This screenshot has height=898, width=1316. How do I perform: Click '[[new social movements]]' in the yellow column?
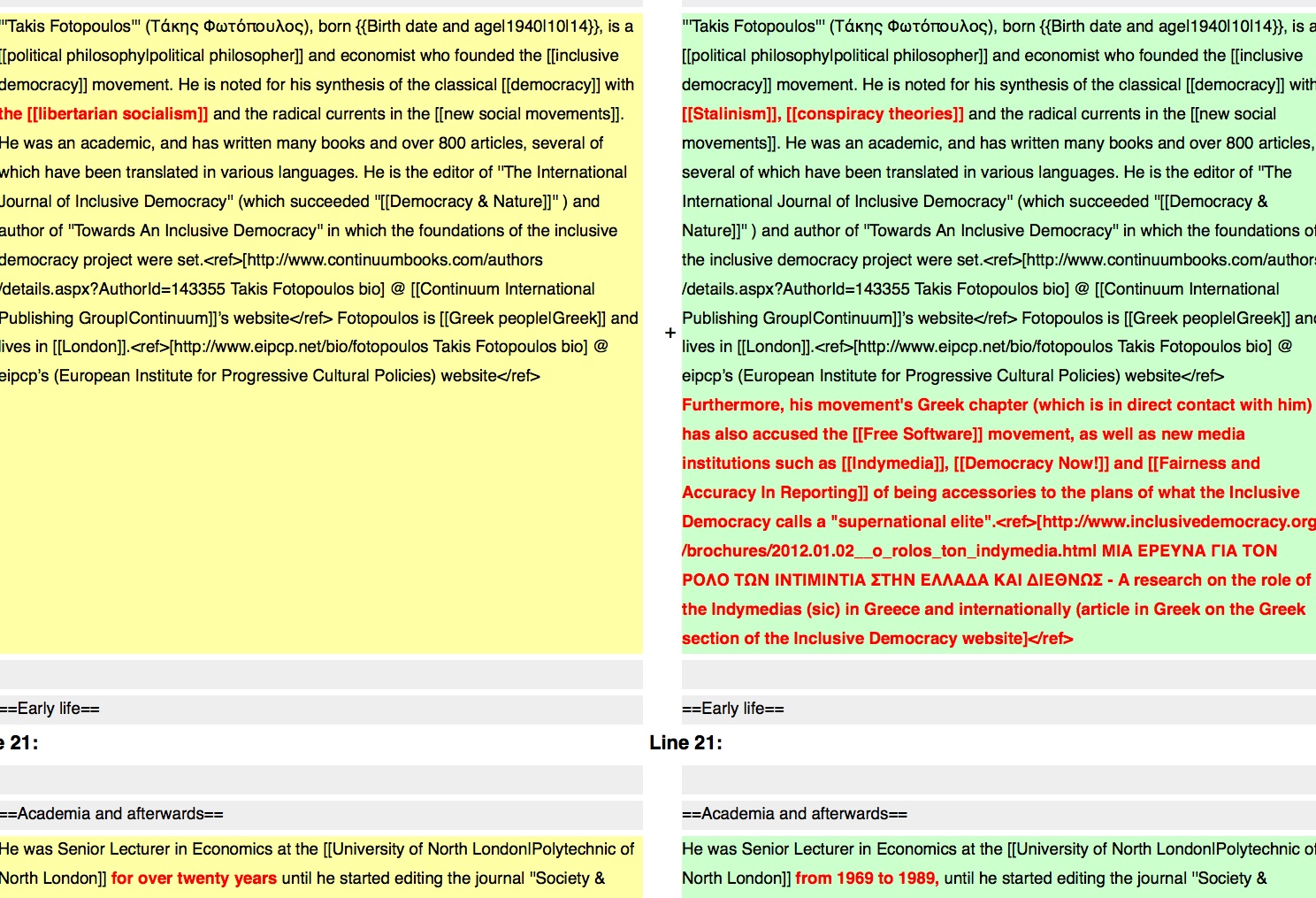click(527, 114)
